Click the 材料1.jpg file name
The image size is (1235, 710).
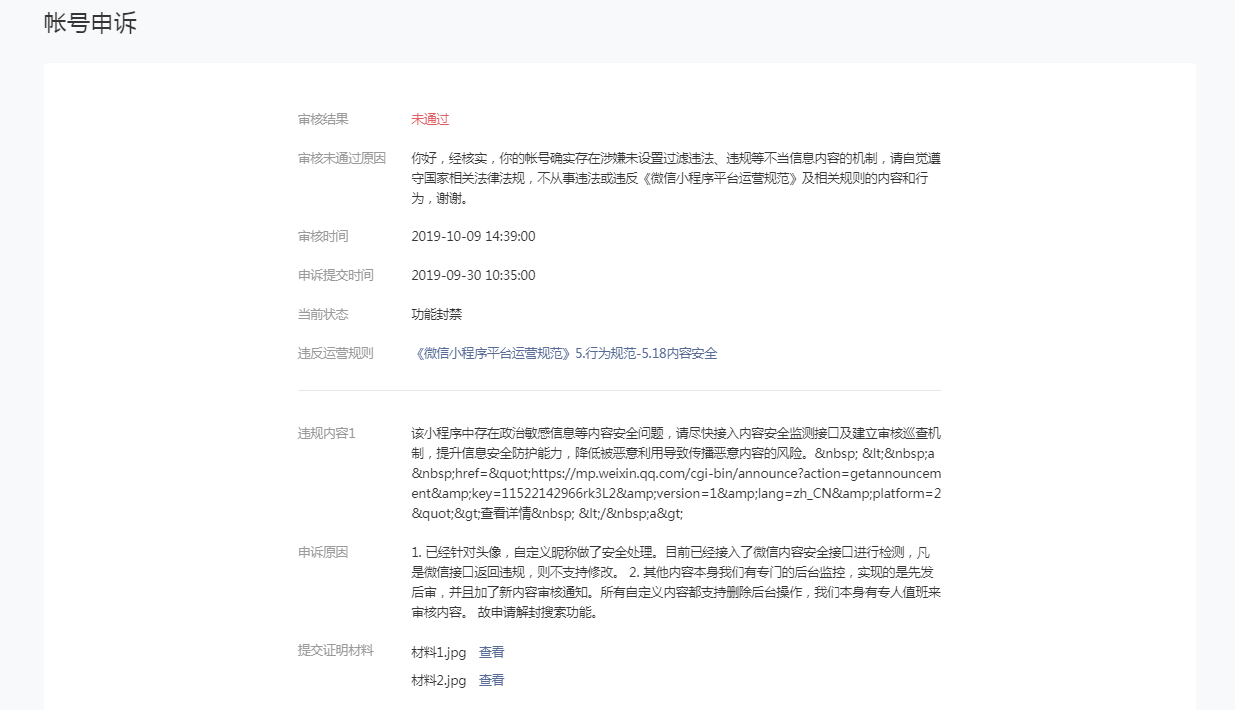(439, 652)
